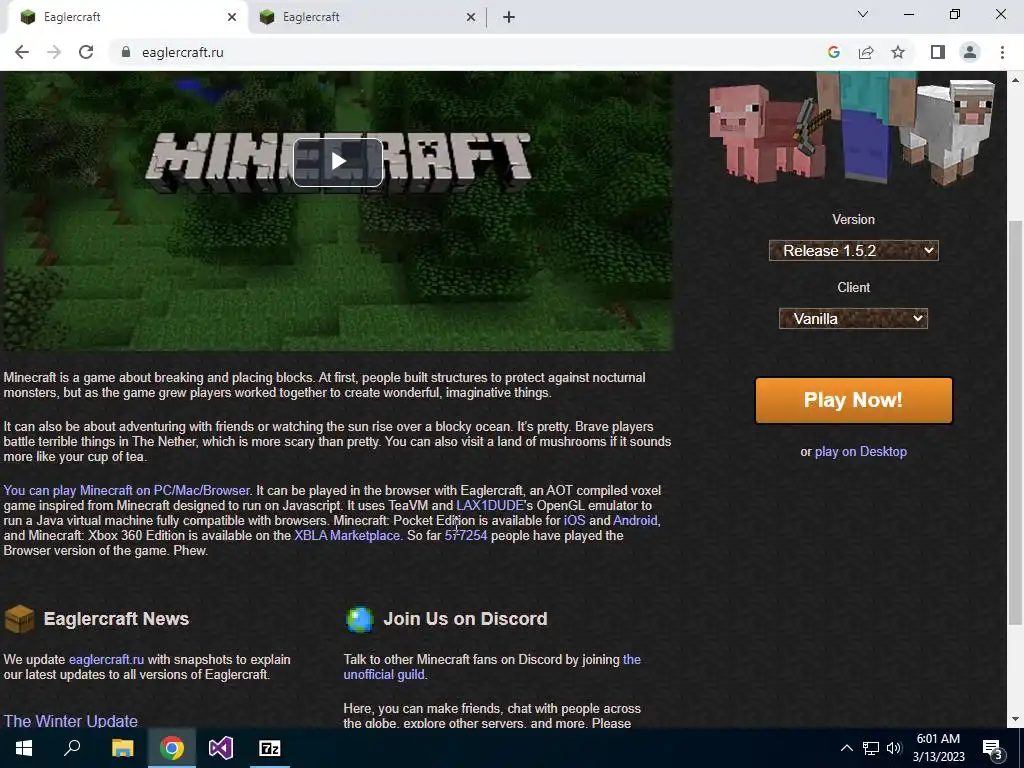Viewport: 1024px width, 768px height.
Task: Open eaglercraft.ru link in News section
Action: tap(106, 660)
